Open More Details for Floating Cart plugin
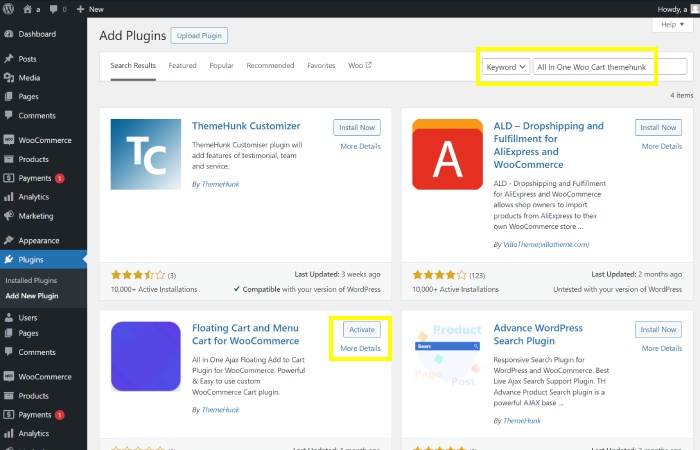 pos(360,349)
